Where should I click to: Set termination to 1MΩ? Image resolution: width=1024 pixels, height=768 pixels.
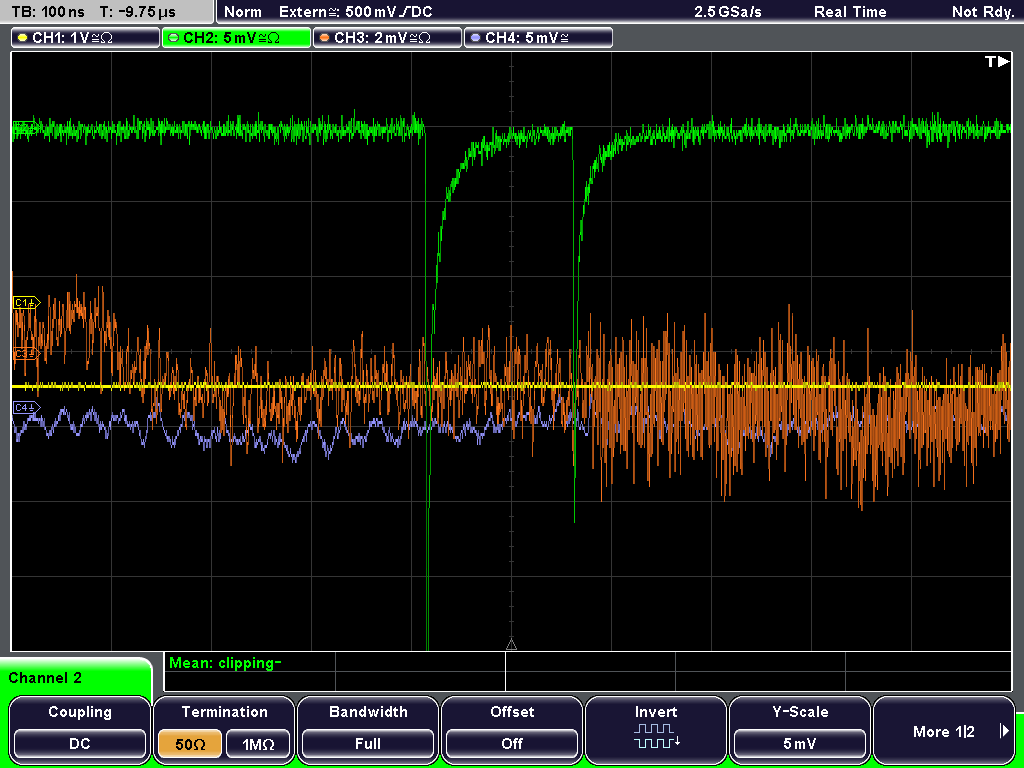257,743
